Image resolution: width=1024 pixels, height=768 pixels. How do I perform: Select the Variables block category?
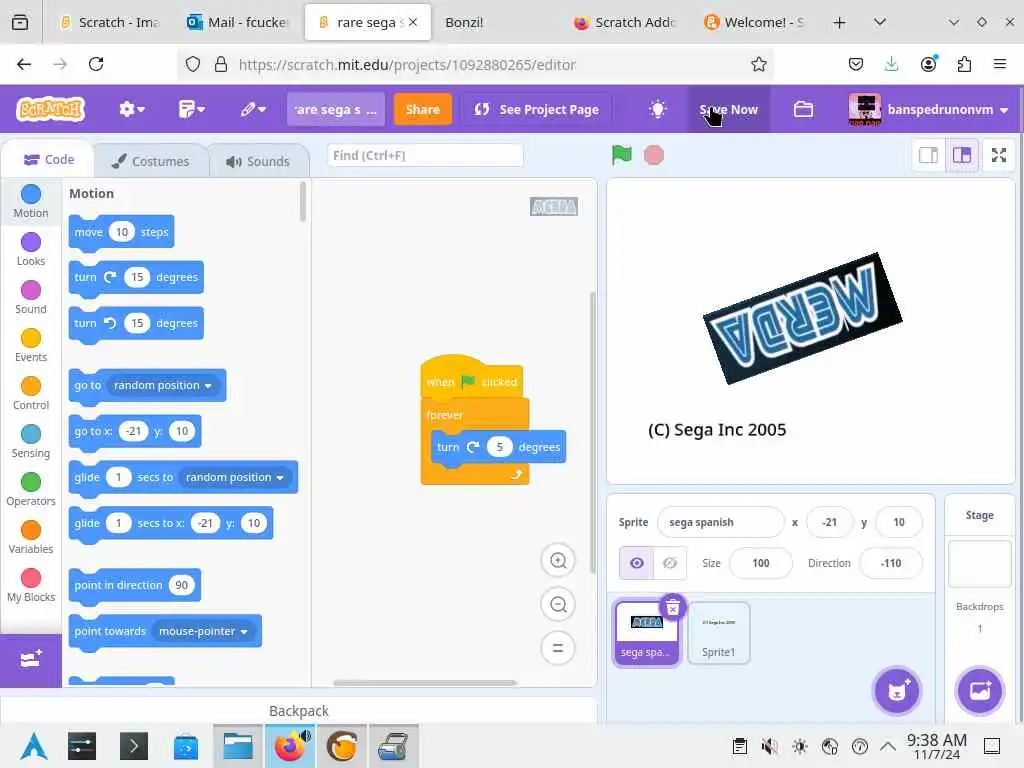pos(31,537)
